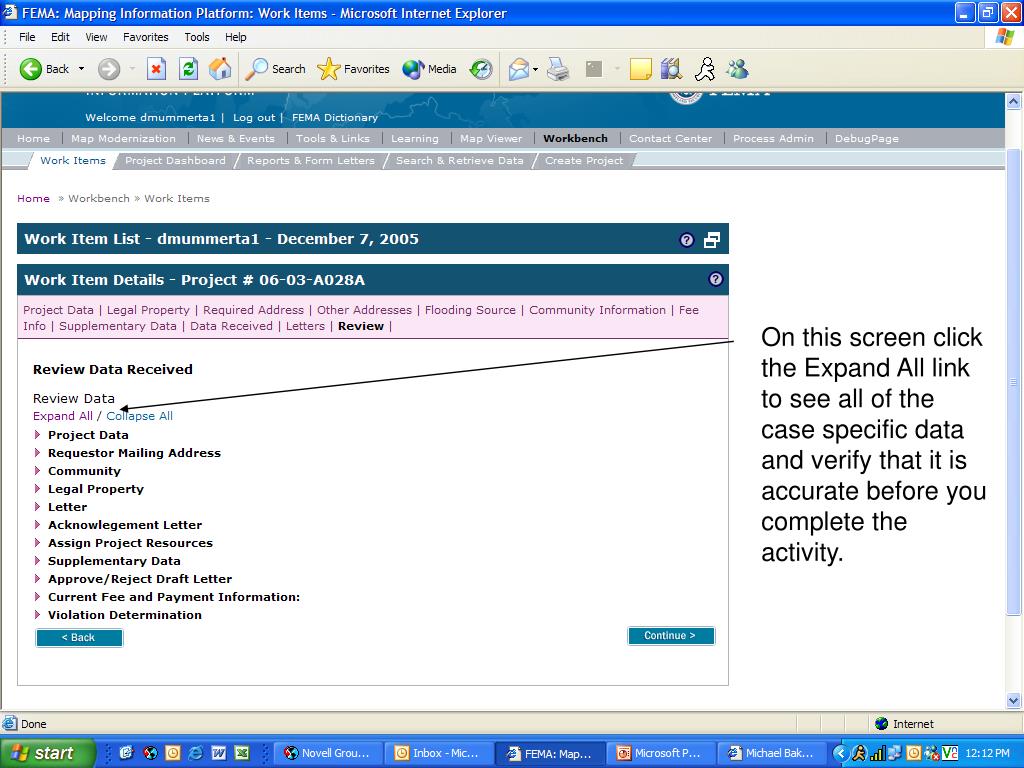Expand the Violation Determination section
The width and height of the screenshot is (1024, 768).
37,614
